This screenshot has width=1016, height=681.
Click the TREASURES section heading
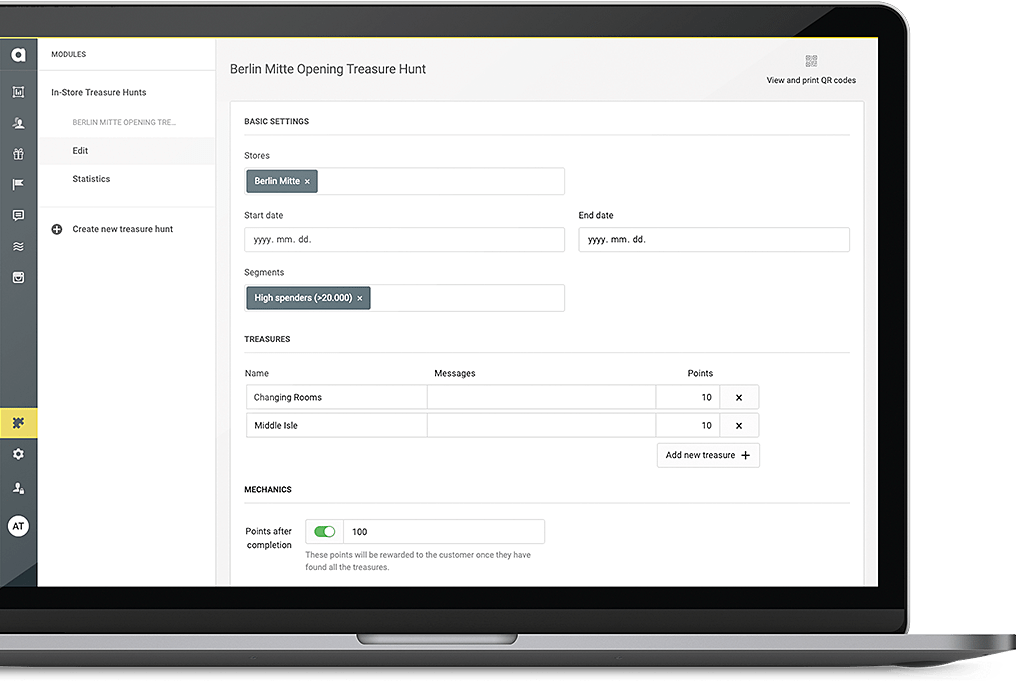coord(267,340)
